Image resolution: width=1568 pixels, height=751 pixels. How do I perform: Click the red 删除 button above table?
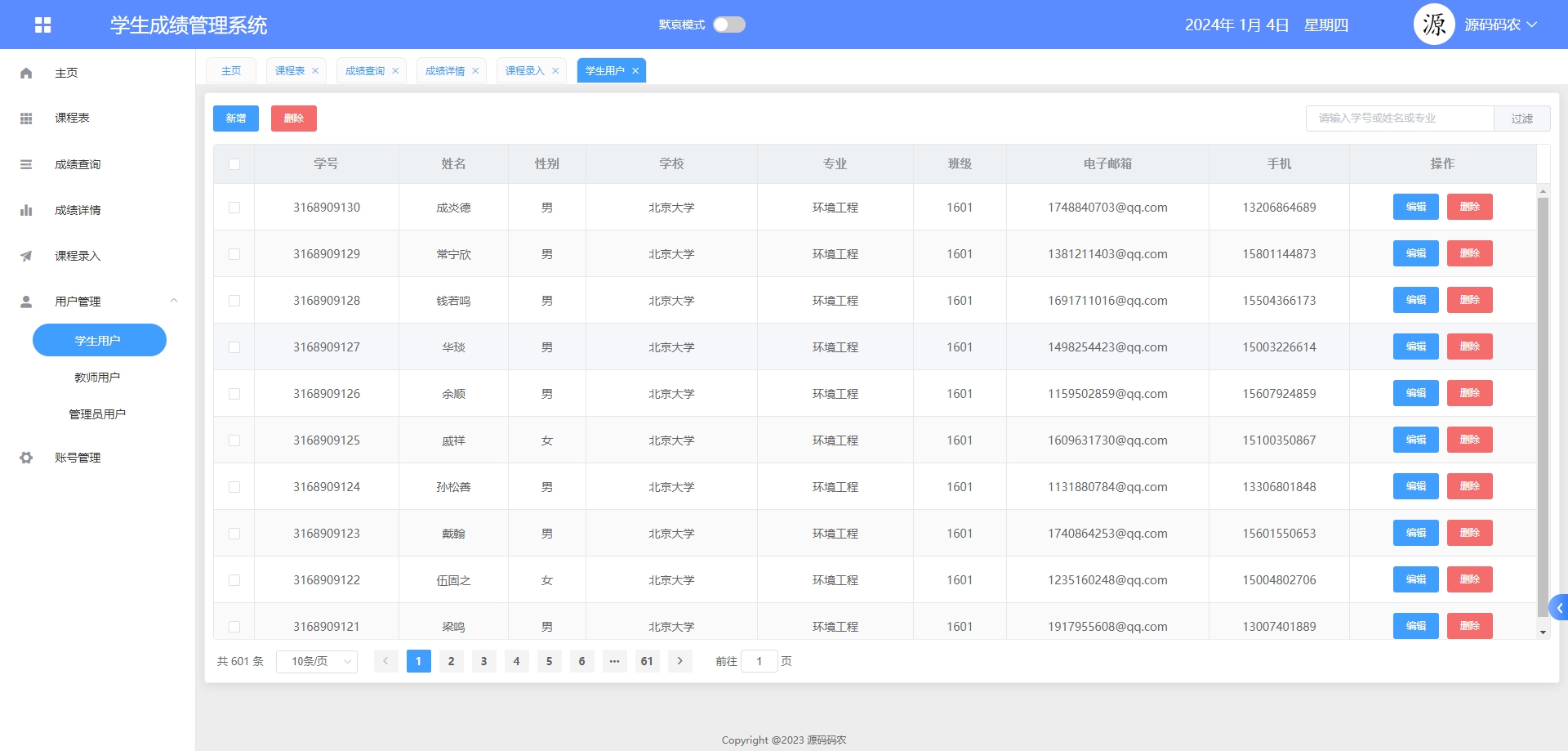294,118
